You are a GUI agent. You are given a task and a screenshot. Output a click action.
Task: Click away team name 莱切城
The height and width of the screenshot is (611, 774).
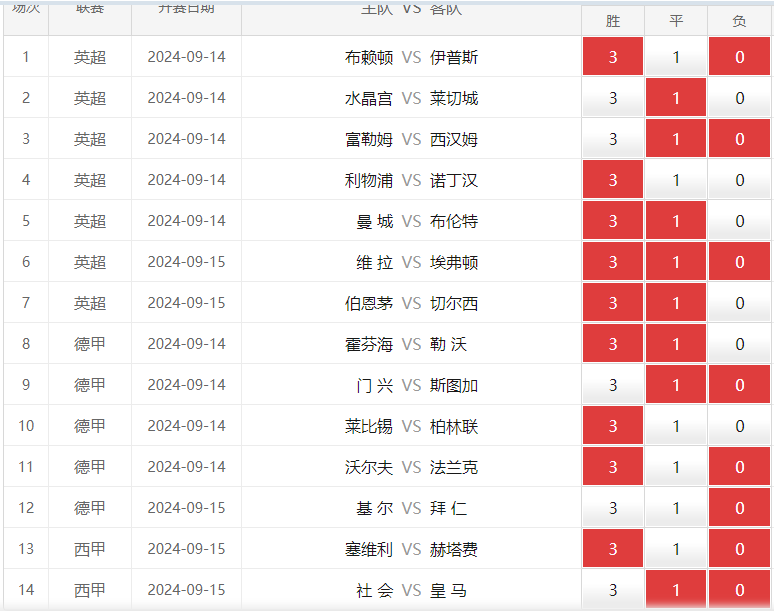[454, 98]
